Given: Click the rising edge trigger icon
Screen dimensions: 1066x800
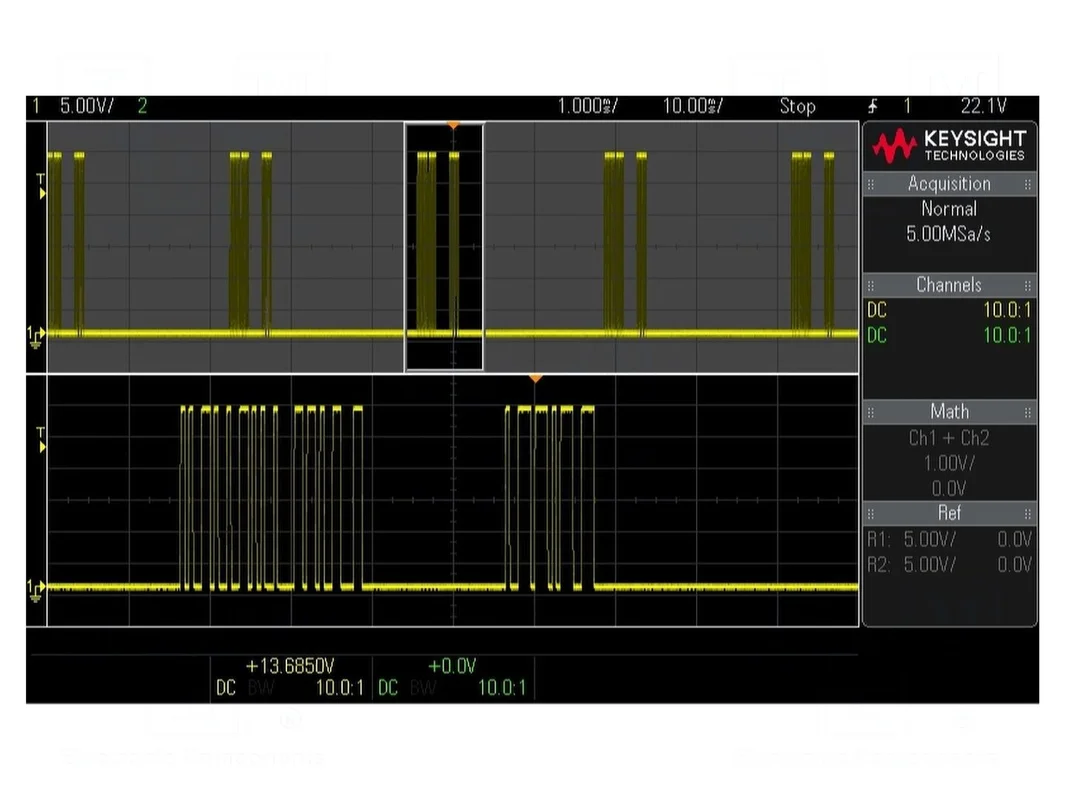Looking at the screenshot, I should [873, 106].
